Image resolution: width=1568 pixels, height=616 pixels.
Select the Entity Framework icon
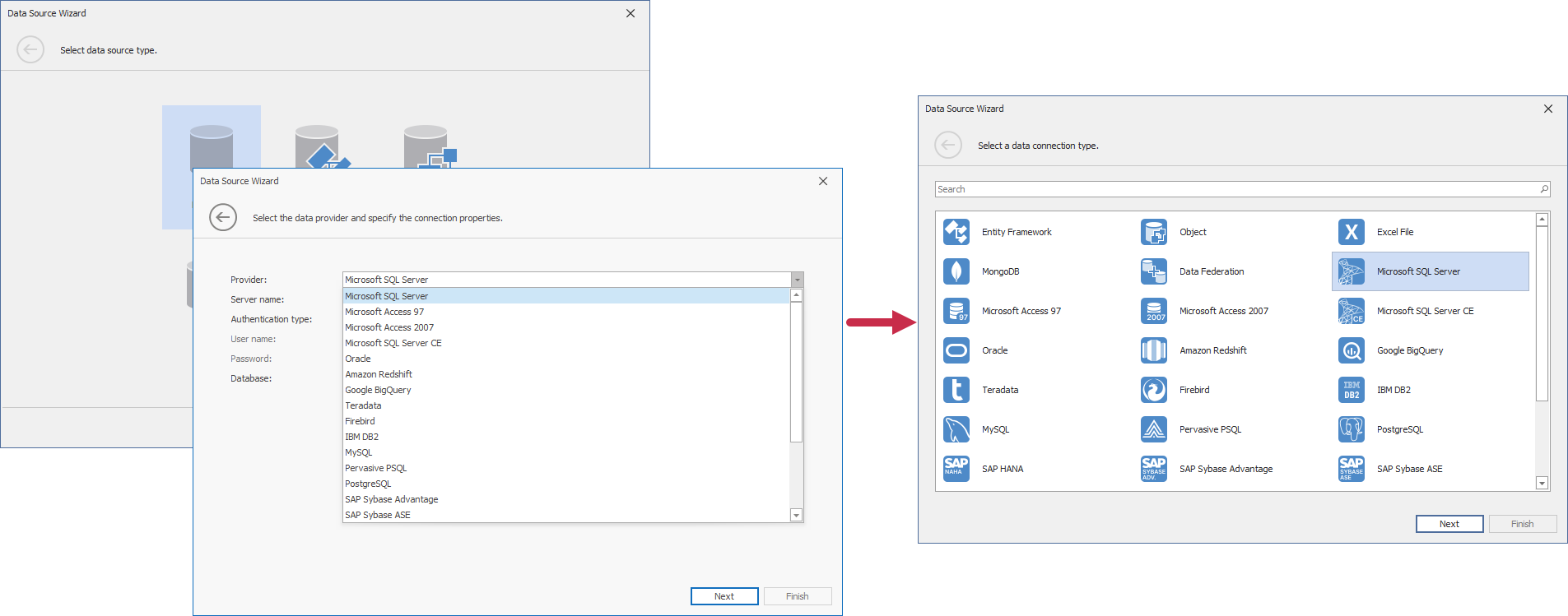tap(956, 232)
